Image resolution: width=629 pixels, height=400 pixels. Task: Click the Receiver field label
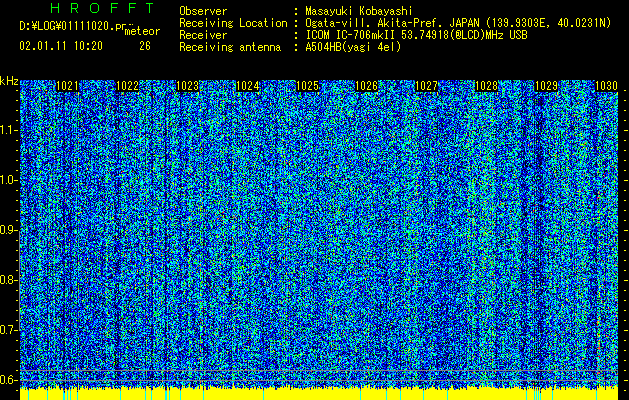[x=203, y=35]
